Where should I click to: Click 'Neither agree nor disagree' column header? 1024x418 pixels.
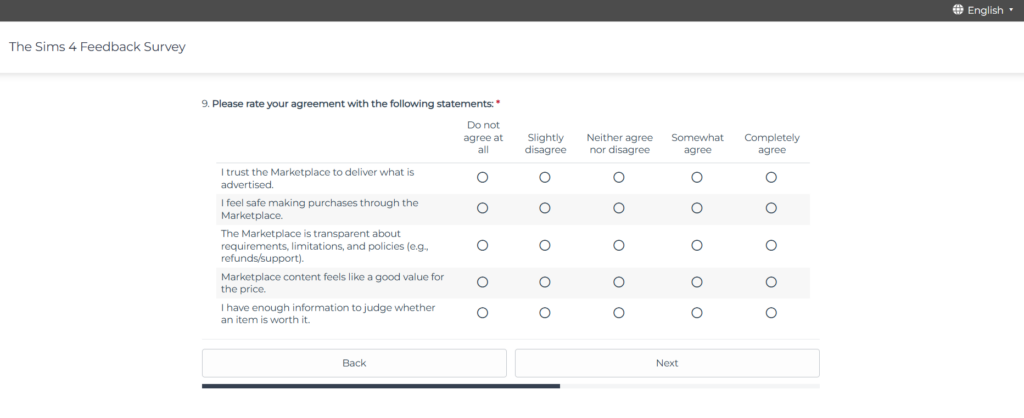click(x=619, y=144)
